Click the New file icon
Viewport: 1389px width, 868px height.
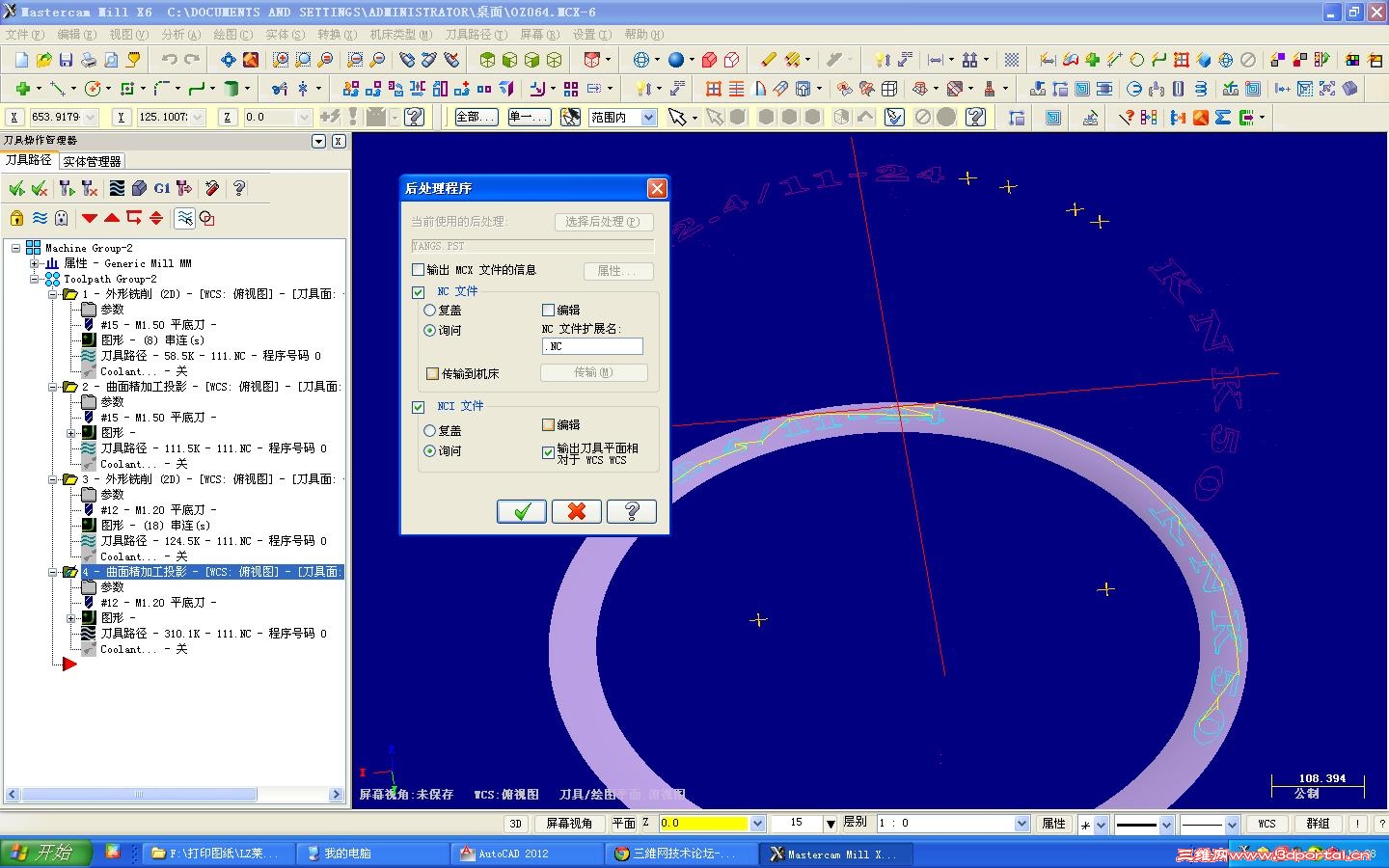coord(21,60)
